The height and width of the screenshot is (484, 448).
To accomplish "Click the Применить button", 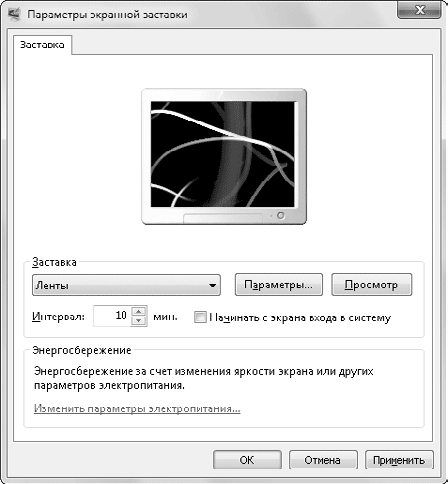I will pos(399,460).
